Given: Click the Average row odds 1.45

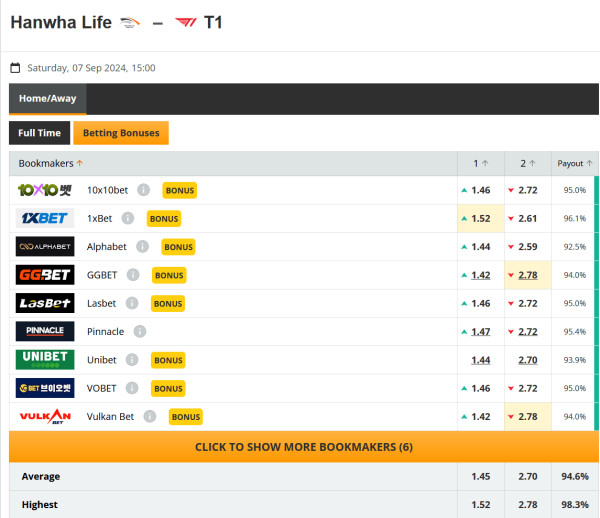Looking at the screenshot, I should click(481, 476).
